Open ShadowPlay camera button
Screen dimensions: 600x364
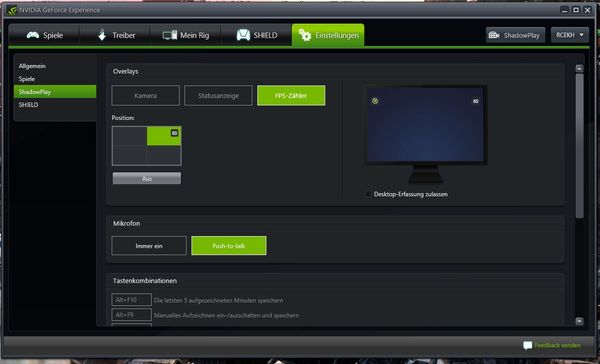click(515, 35)
